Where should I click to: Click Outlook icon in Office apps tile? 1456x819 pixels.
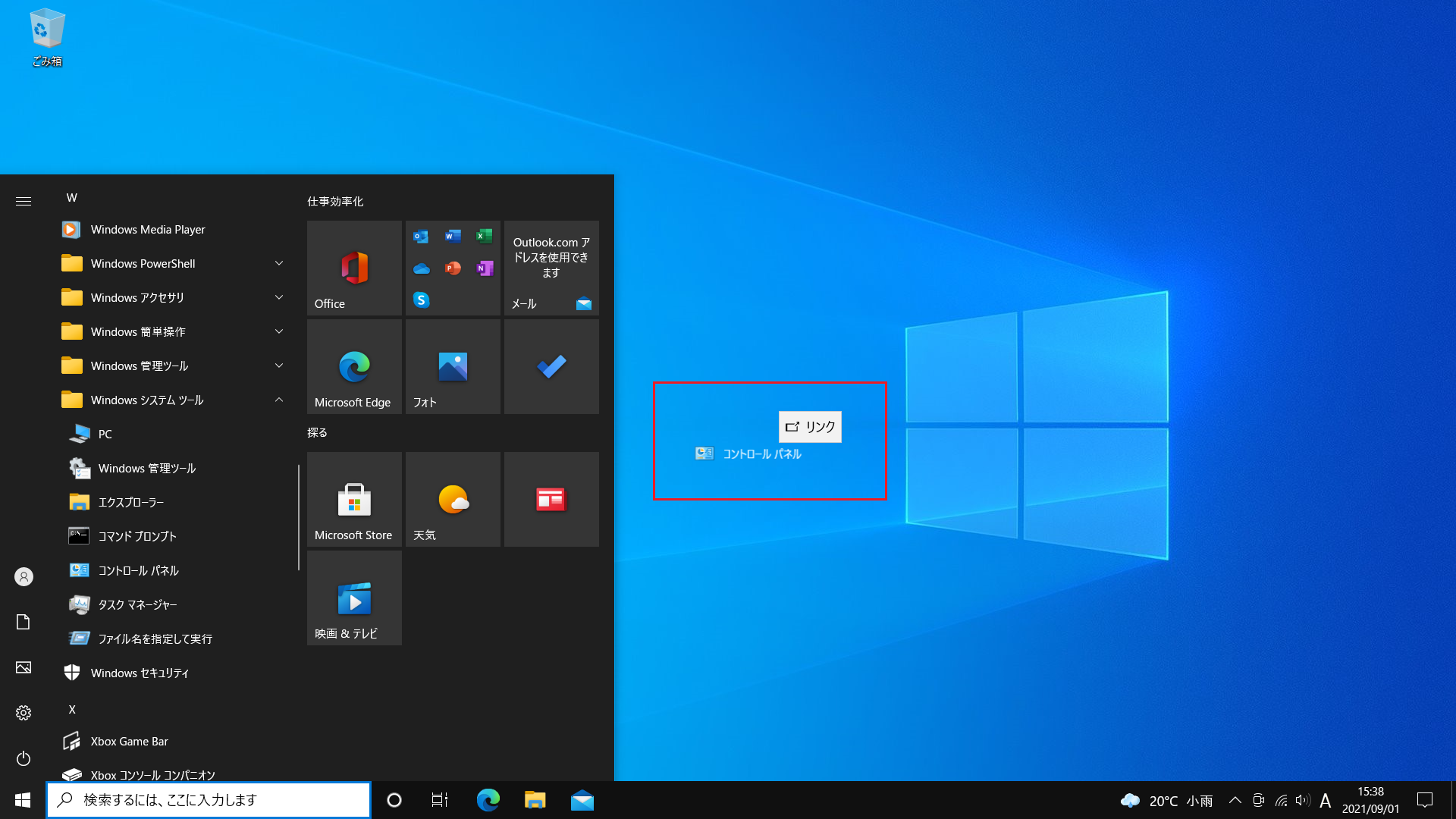[422, 236]
